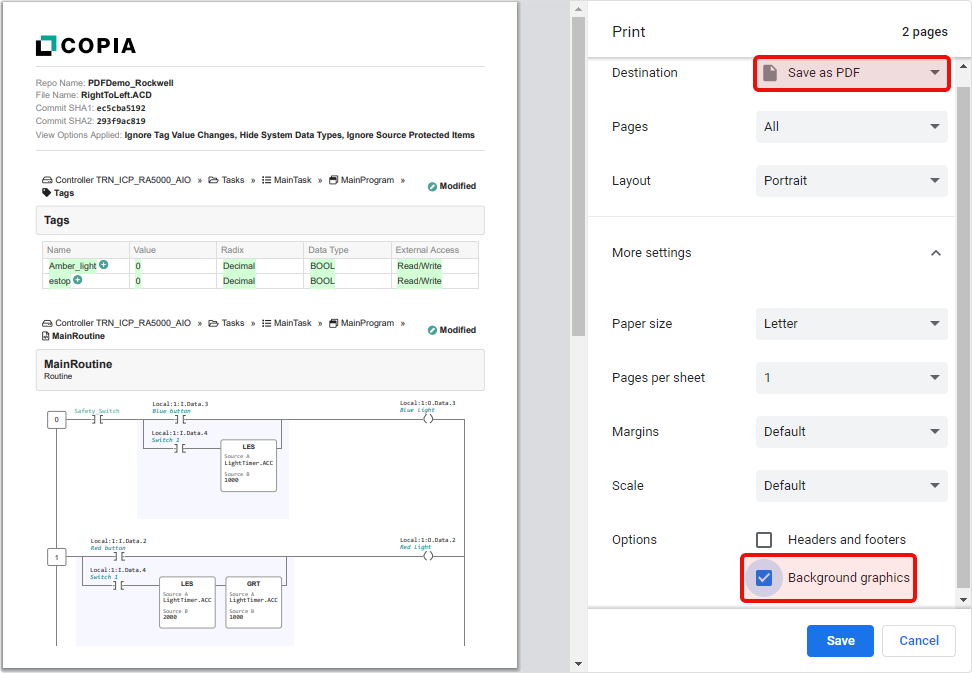Click the Modified status icon above MainRoutine
Image resolution: width=972 pixels, height=673 pixels.
click(432, 330)
